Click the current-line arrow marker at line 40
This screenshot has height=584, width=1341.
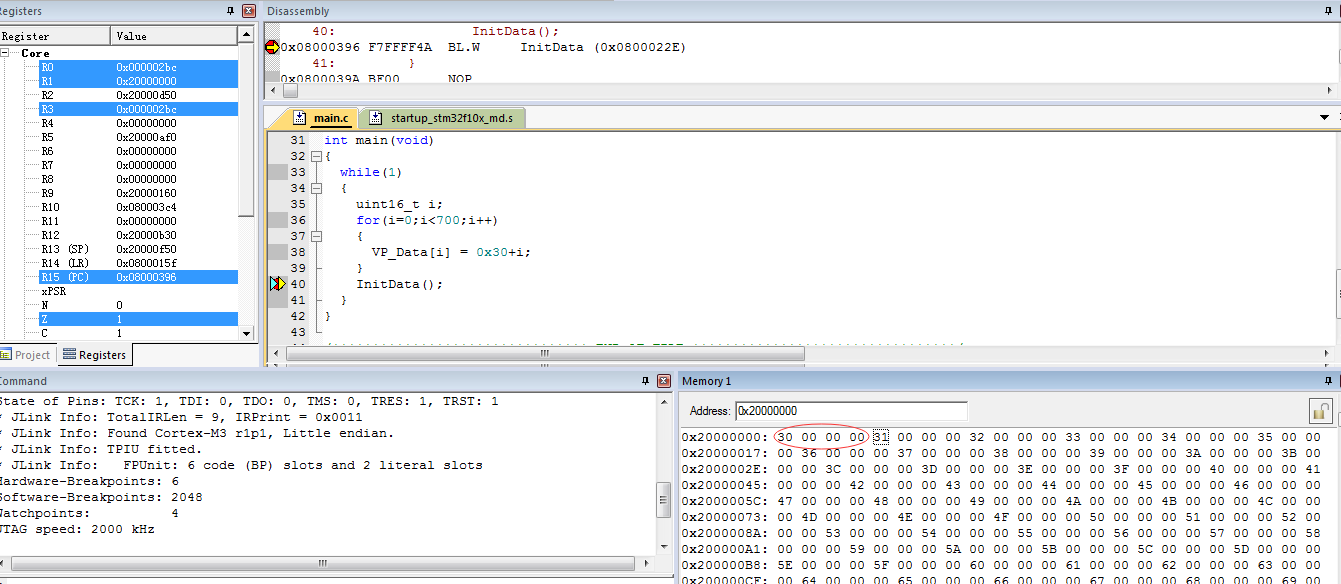(x=277, y=284)
